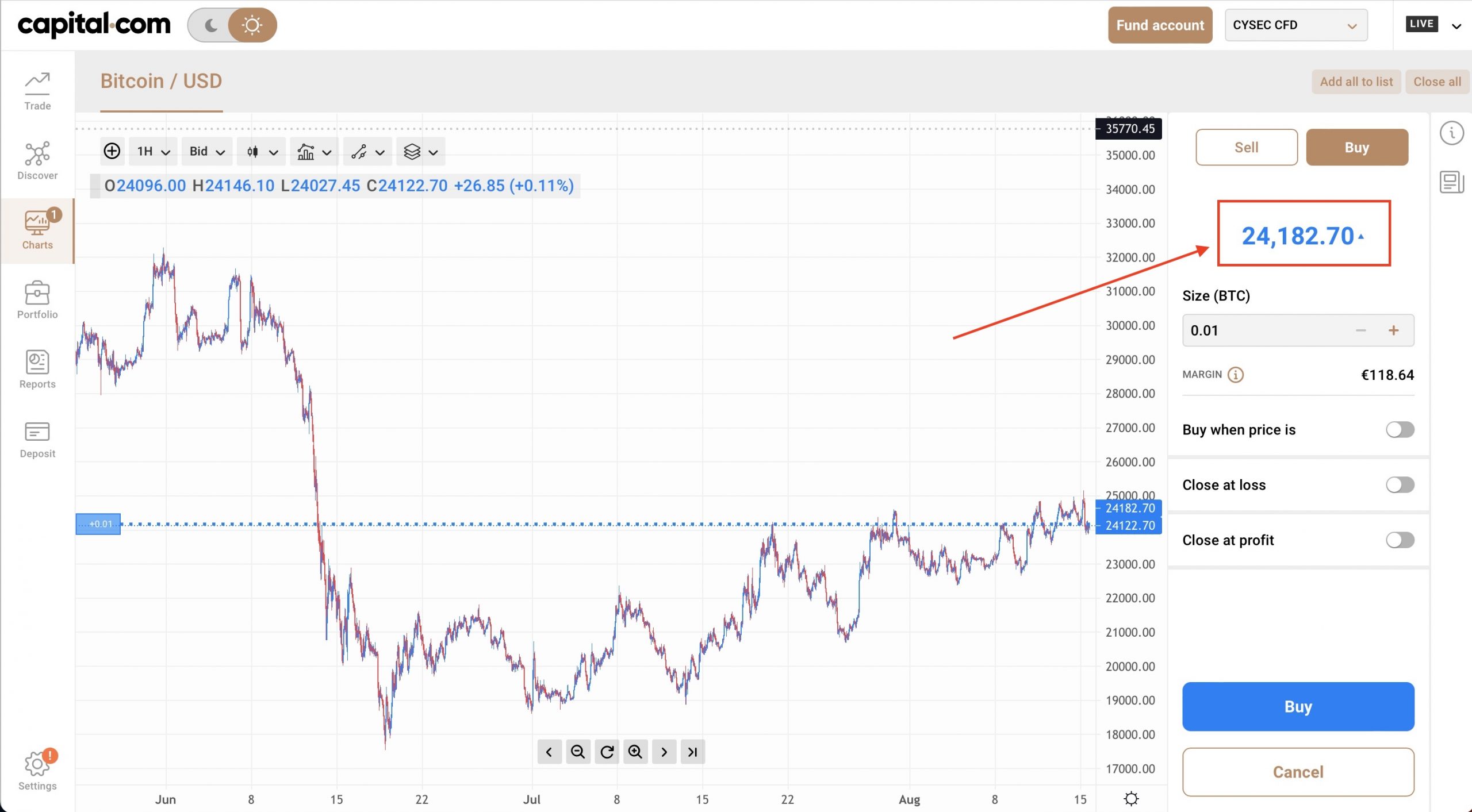Image resolution: width=1472 pixels, height=812 pixels.
Task: Open the drawing tools dropdown
Action: point(368,152)
